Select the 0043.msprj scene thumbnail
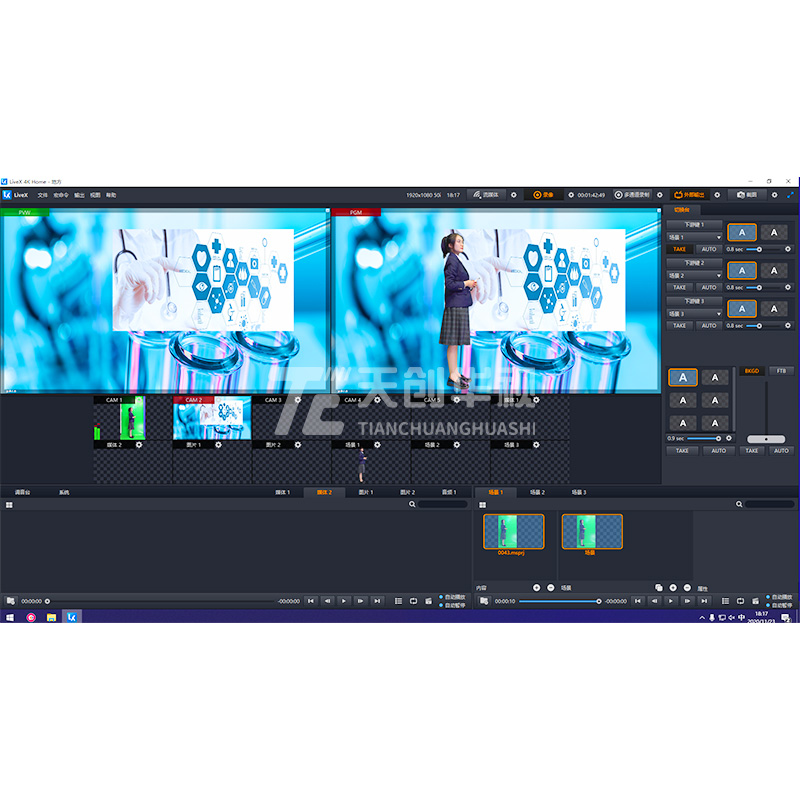This screenshot has height=800, width=800. 513,532
